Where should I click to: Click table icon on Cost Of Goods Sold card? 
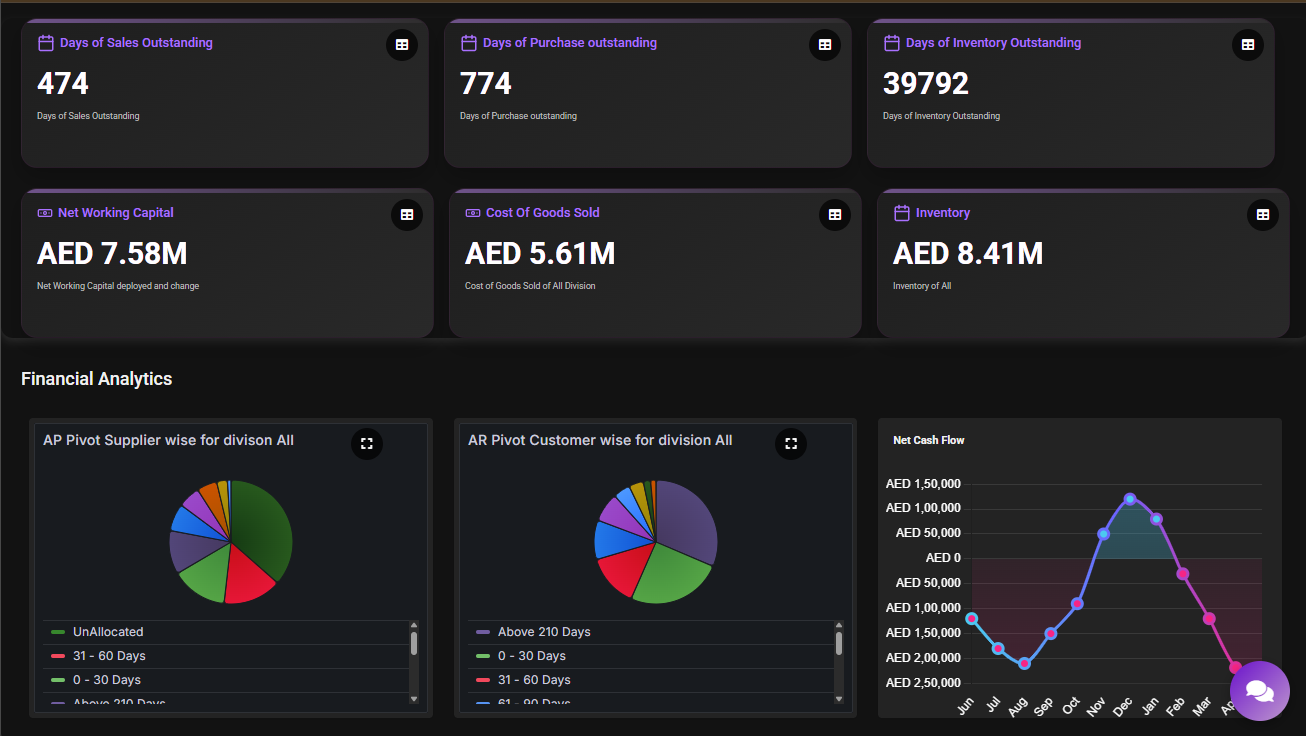point(835,215)
